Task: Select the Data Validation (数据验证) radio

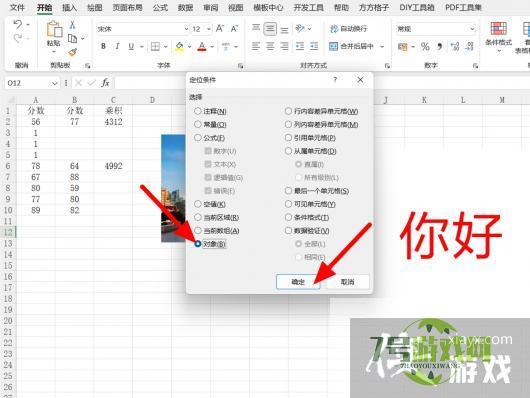Action: [x=288, y=231]
